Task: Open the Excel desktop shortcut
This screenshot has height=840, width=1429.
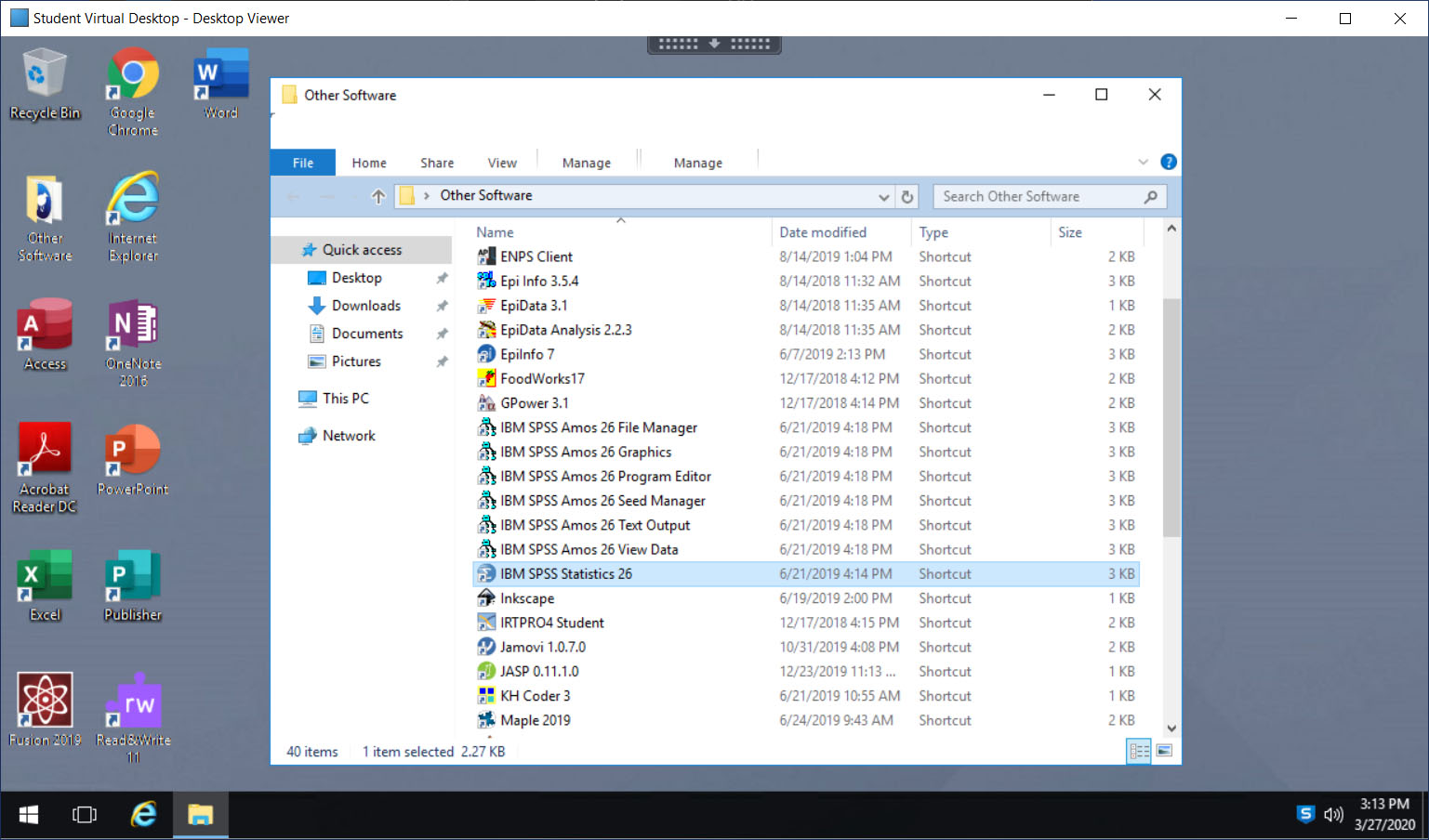Action: [x=45, y=585]
